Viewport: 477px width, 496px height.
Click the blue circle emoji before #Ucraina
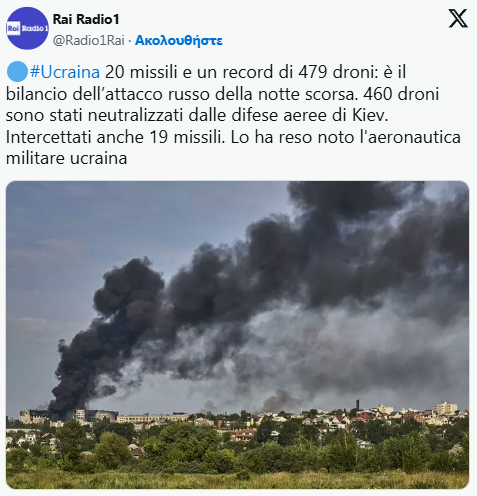pos(17,72)
